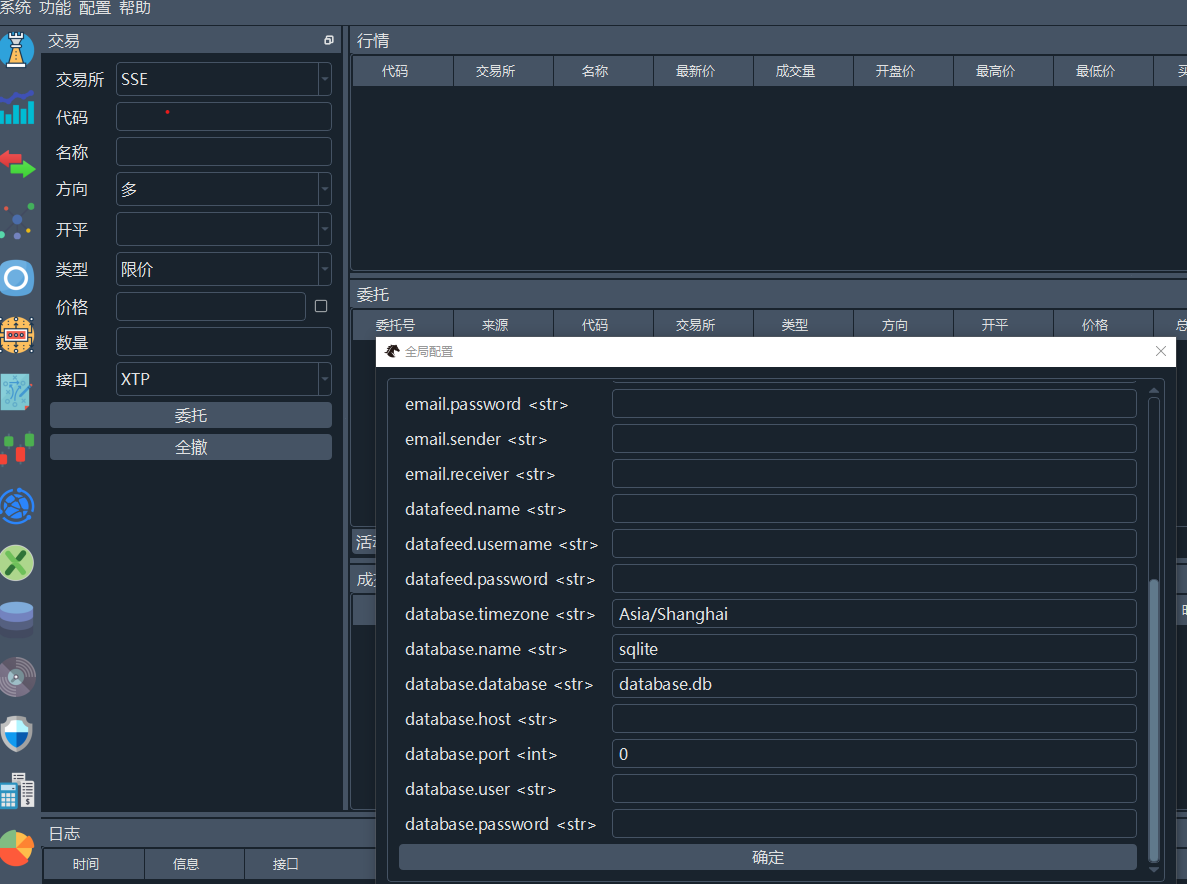This screenshot has height=884, width=1187.
Task: Open the tactics board script icon
Action: (17, 392)
